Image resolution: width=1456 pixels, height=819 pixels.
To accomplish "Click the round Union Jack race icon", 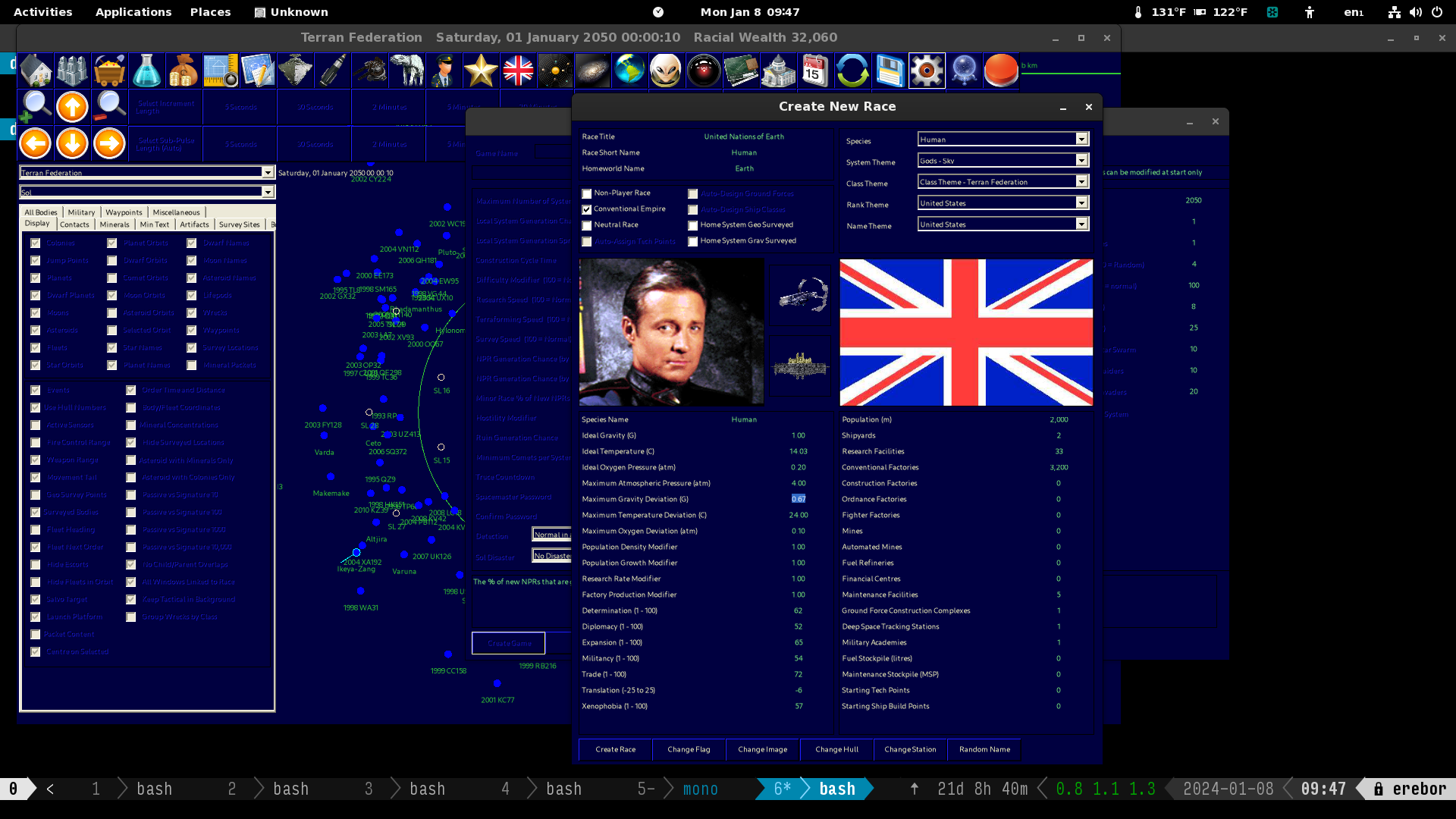I will pos(519,71).
